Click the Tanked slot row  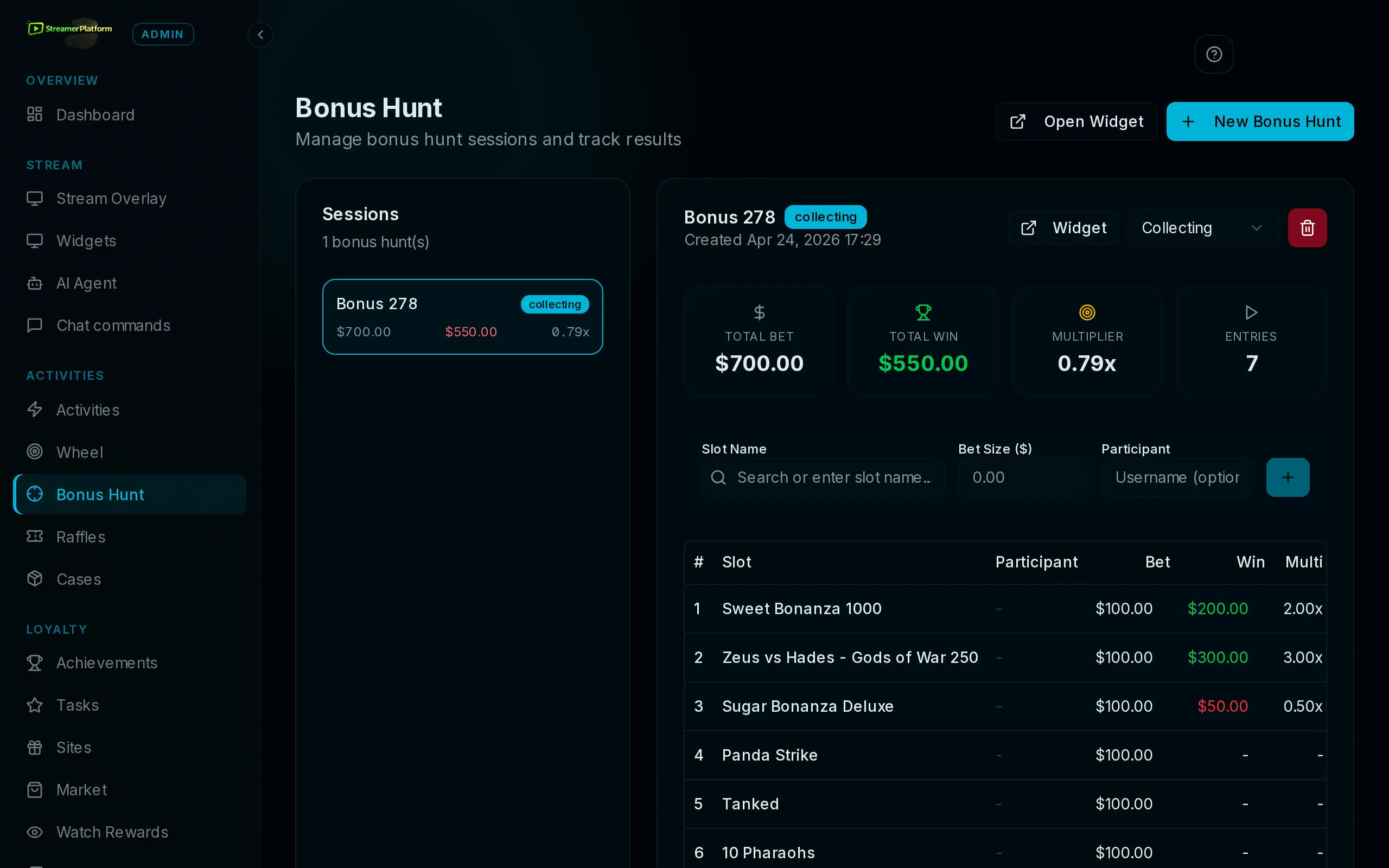tap(1005, 803)
